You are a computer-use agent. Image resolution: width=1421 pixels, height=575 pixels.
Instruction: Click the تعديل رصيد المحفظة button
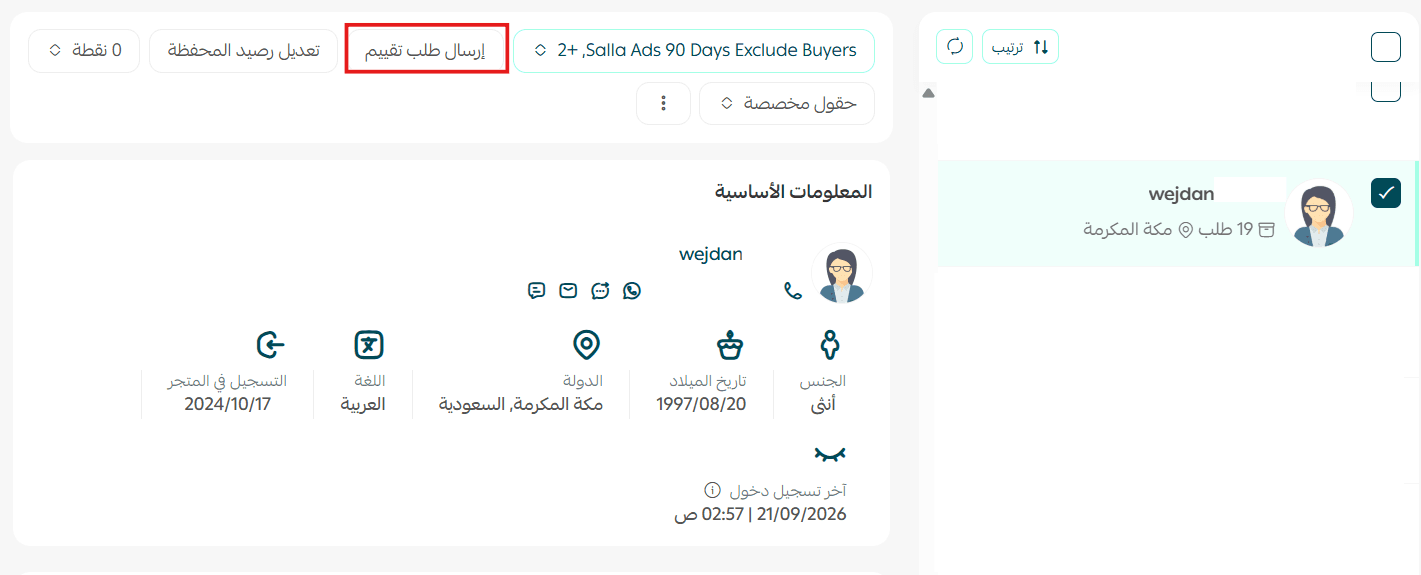[x=243, y=50]
